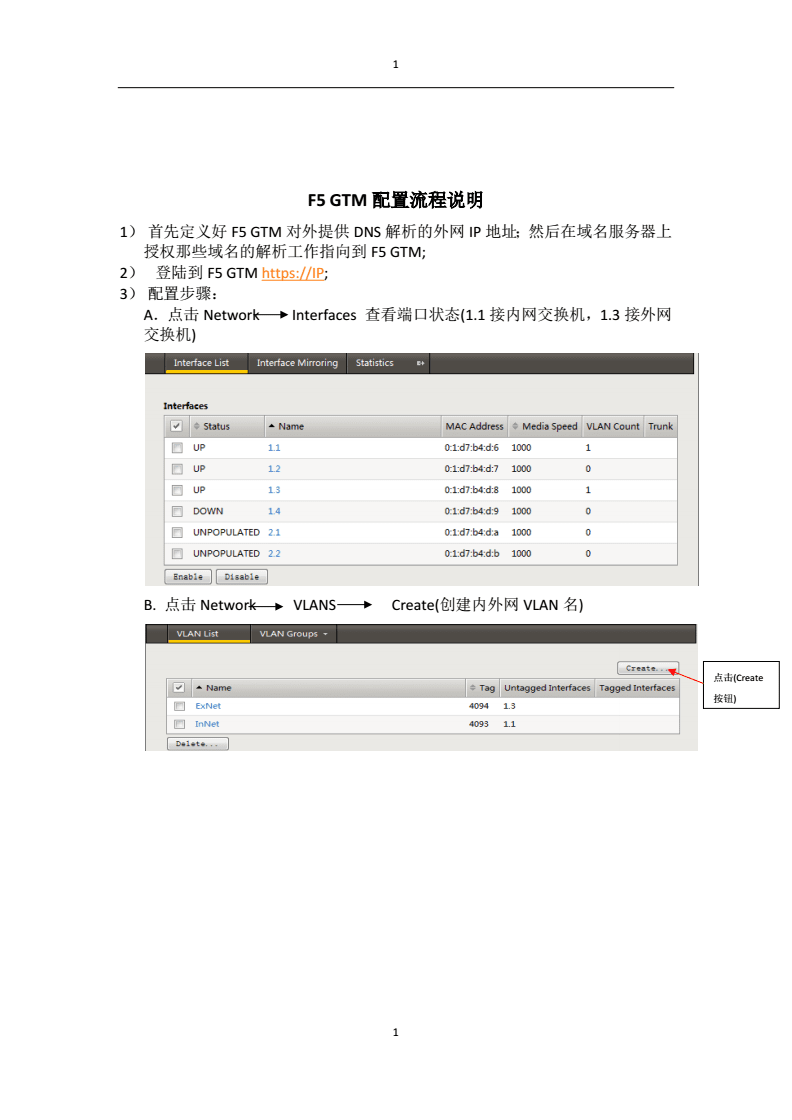Click the Untagged Interfaces column header
The image size is (792, 1120).
click(547, 688)
